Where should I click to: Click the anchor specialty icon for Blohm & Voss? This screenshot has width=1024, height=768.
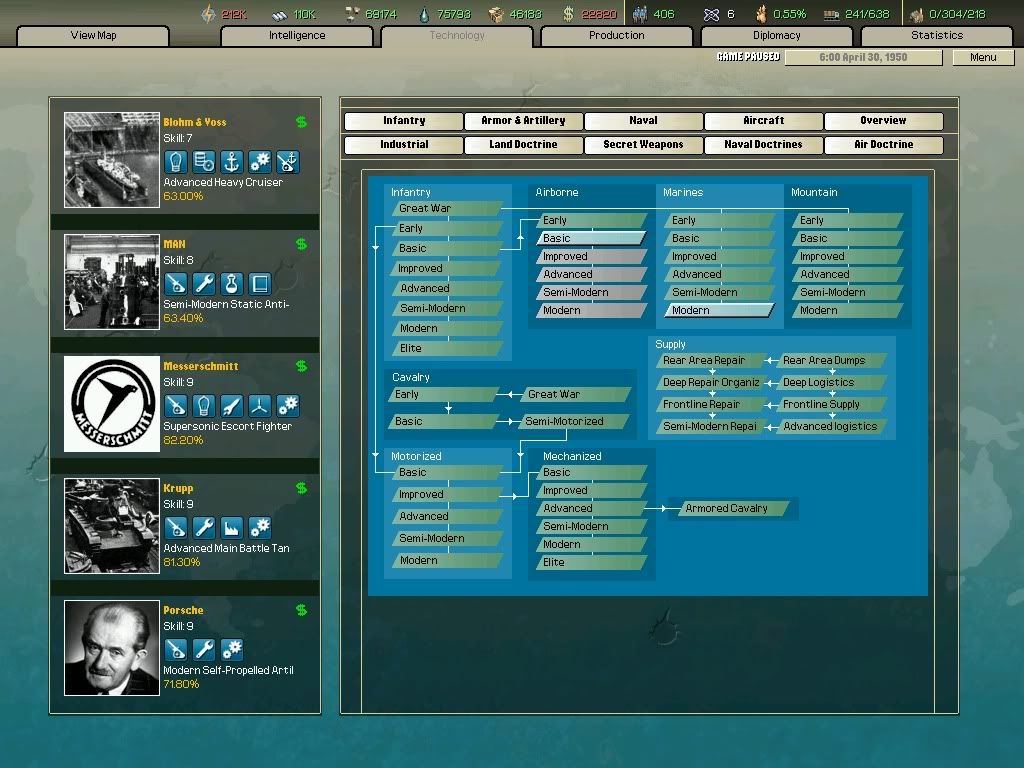coord(231,162)
